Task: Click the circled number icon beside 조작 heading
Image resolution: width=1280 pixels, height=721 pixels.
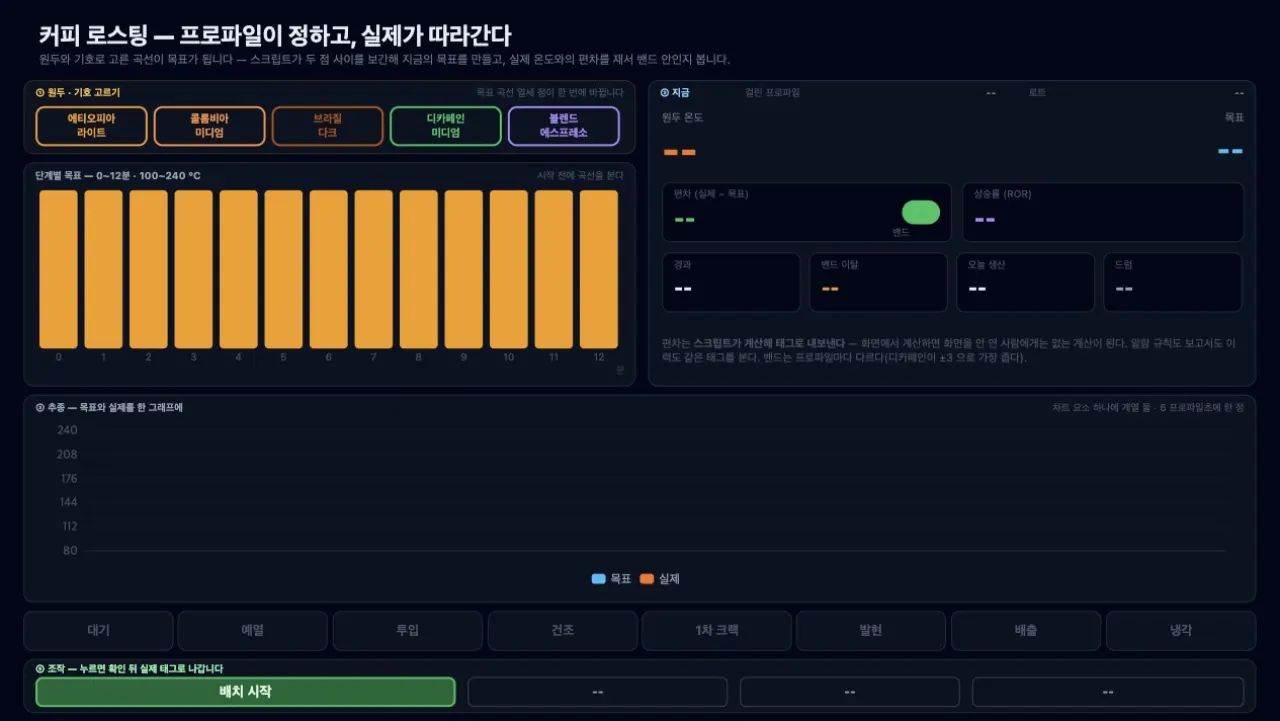Action: coord(39,668)
